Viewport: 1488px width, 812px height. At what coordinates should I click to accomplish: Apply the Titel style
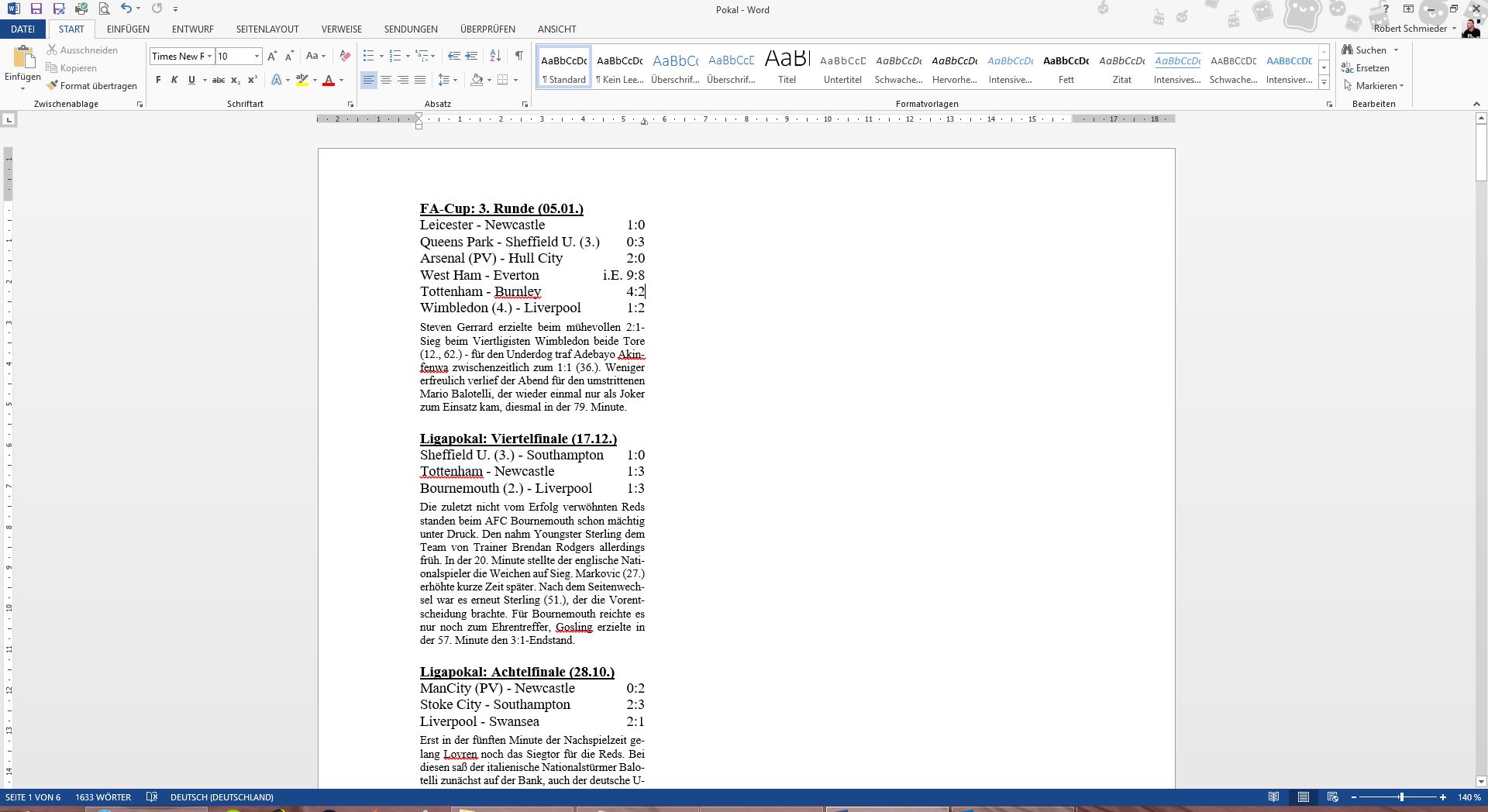click(787, 67)
